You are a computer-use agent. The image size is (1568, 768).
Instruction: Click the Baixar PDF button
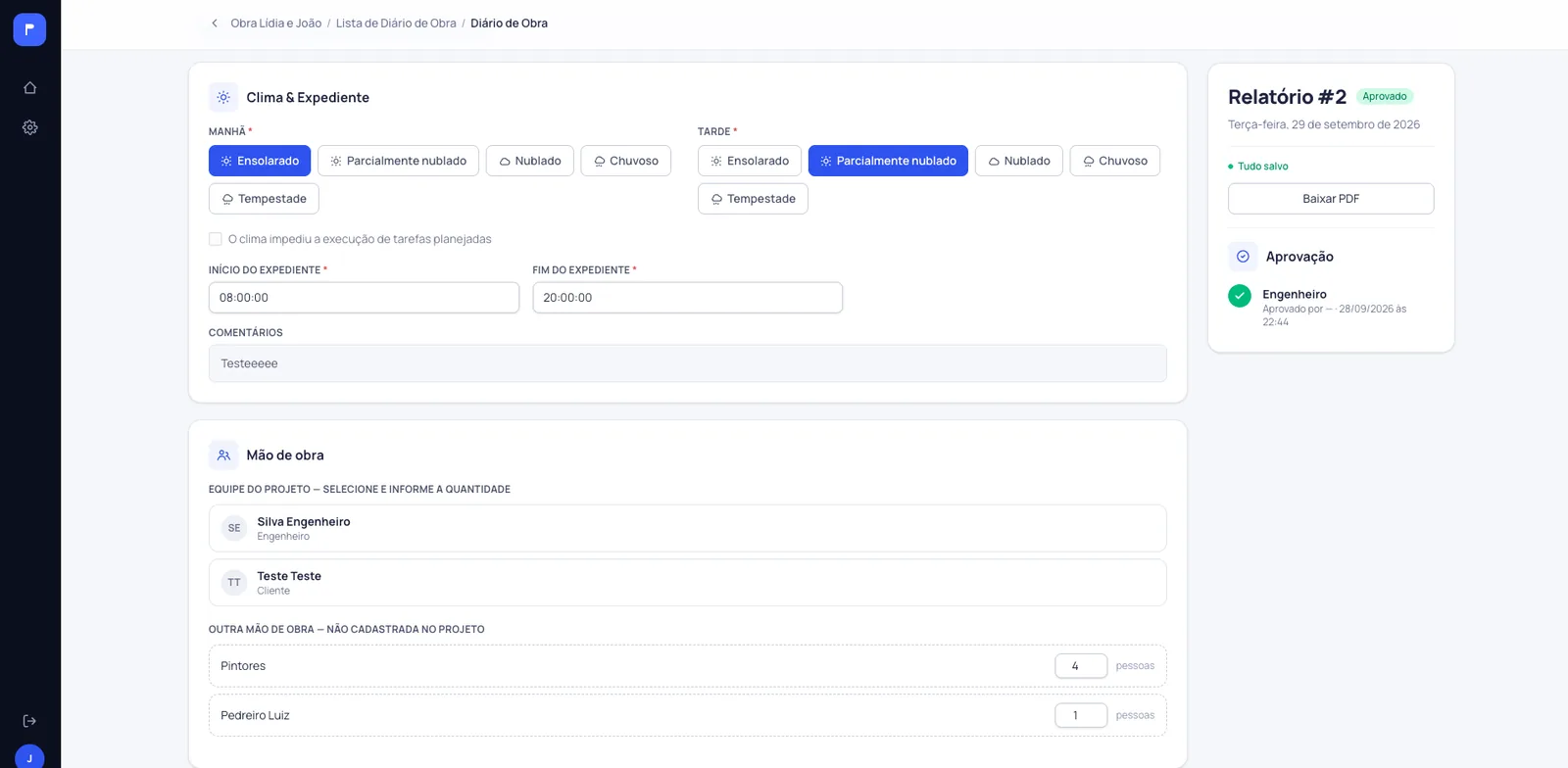1331,199
